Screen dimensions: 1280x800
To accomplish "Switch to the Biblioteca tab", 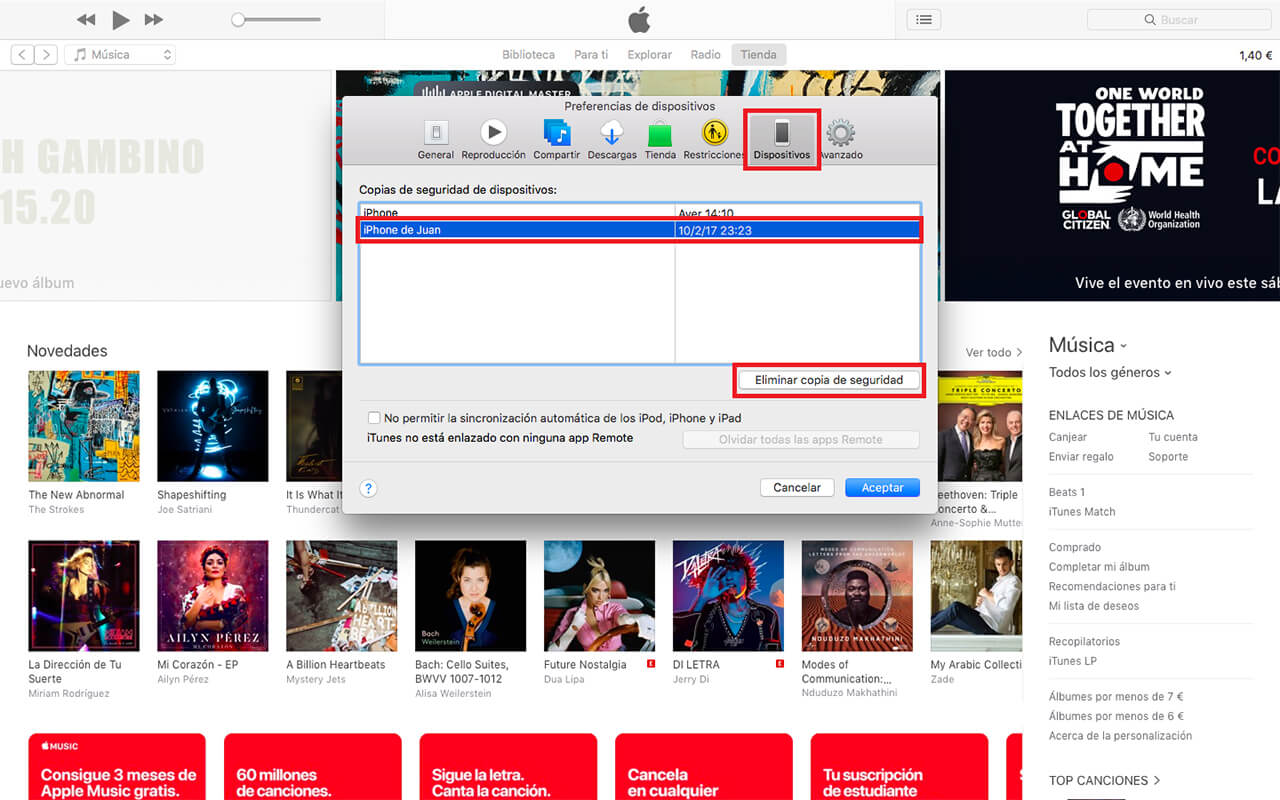I will [528, 55].
